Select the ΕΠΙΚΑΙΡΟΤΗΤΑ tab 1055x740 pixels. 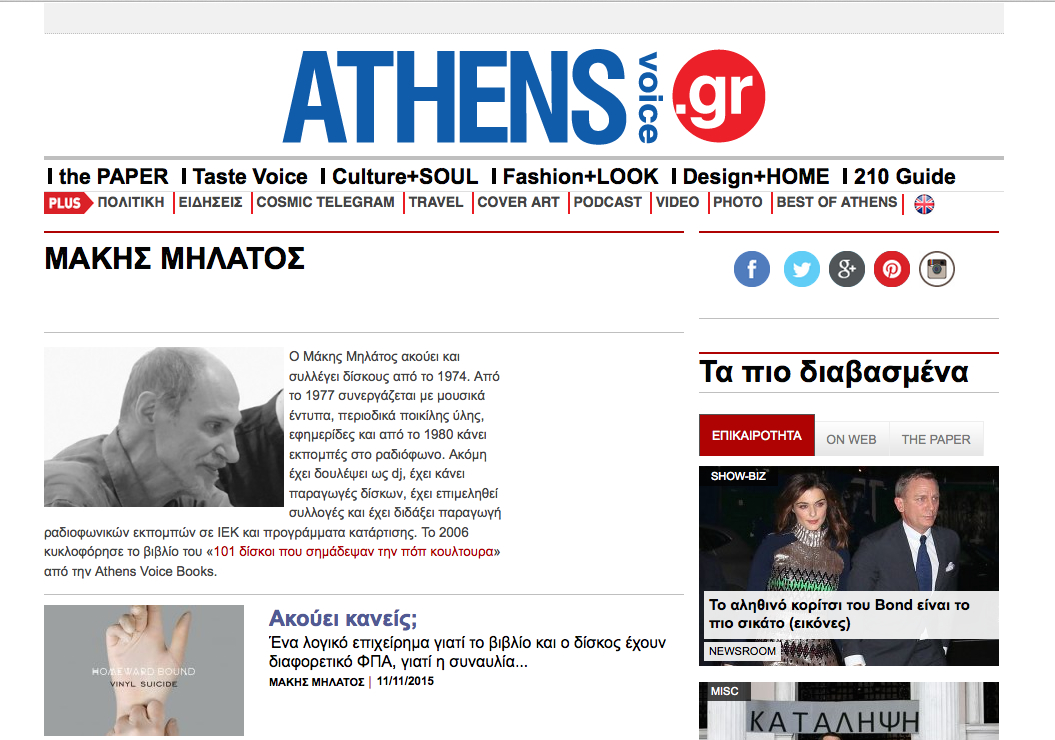pyautogui.click(x=757, y=435)
